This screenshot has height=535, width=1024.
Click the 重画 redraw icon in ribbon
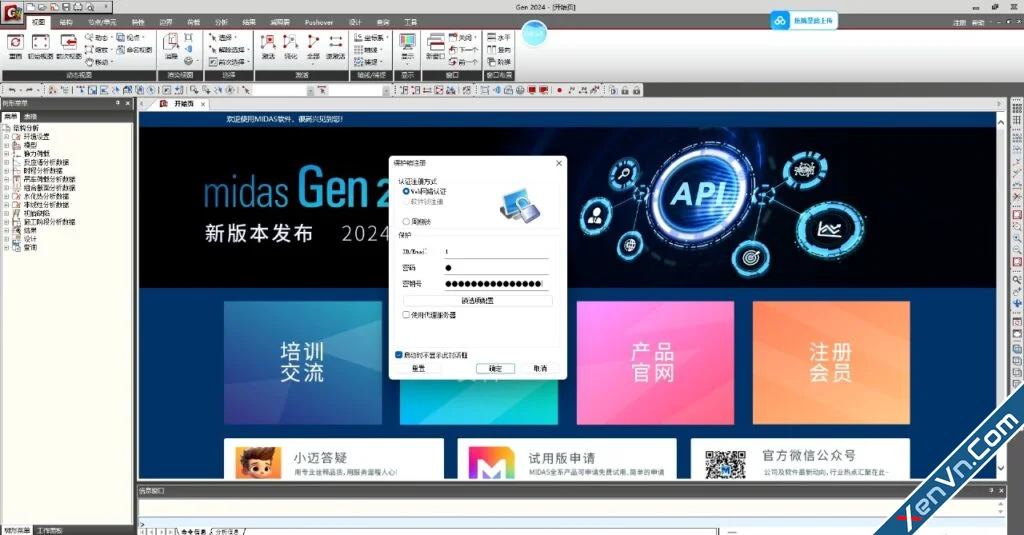coord(15,43)
